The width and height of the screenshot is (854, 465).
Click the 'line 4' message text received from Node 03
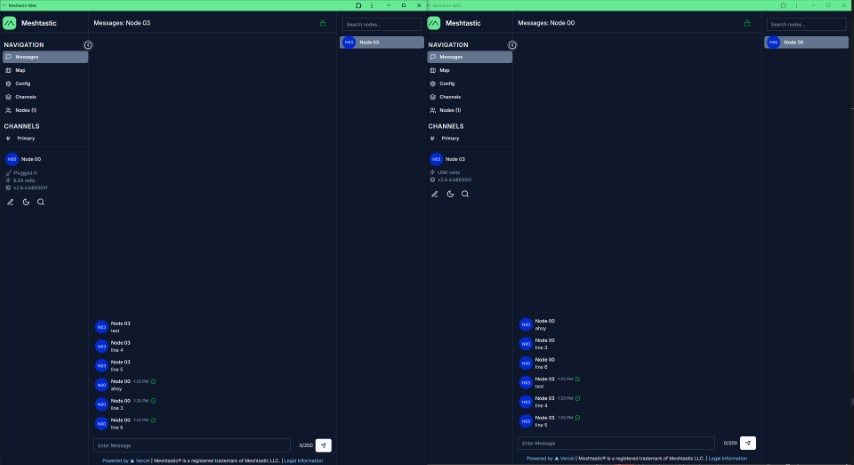point(115,350)
